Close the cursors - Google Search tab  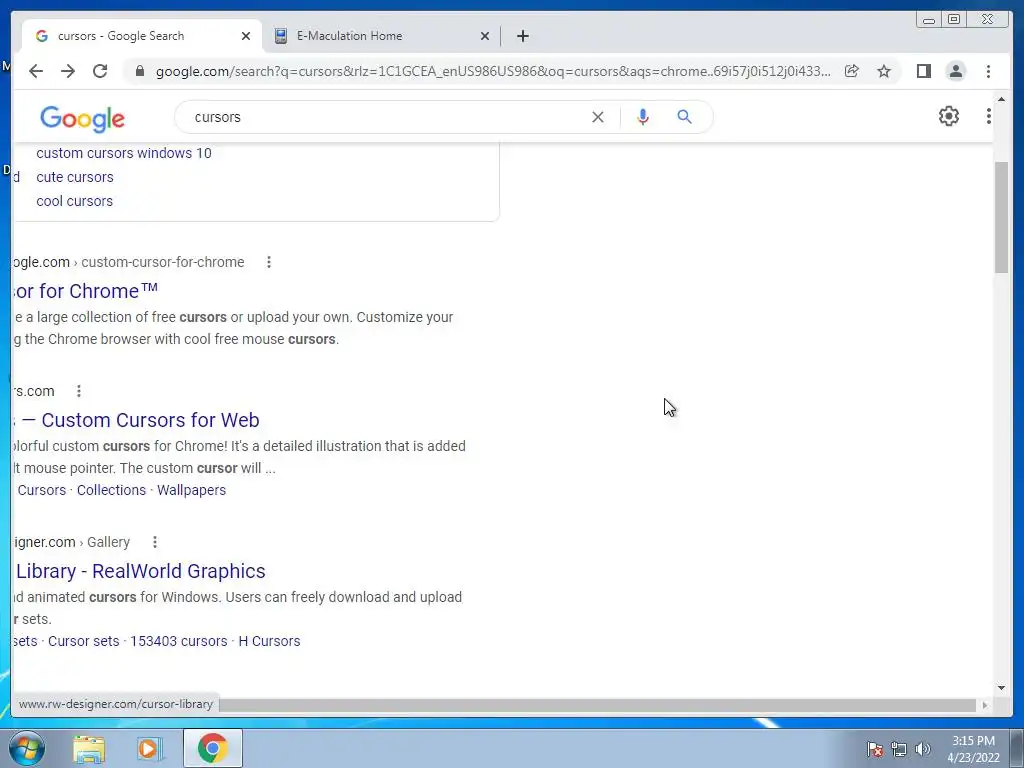[246, 36]
